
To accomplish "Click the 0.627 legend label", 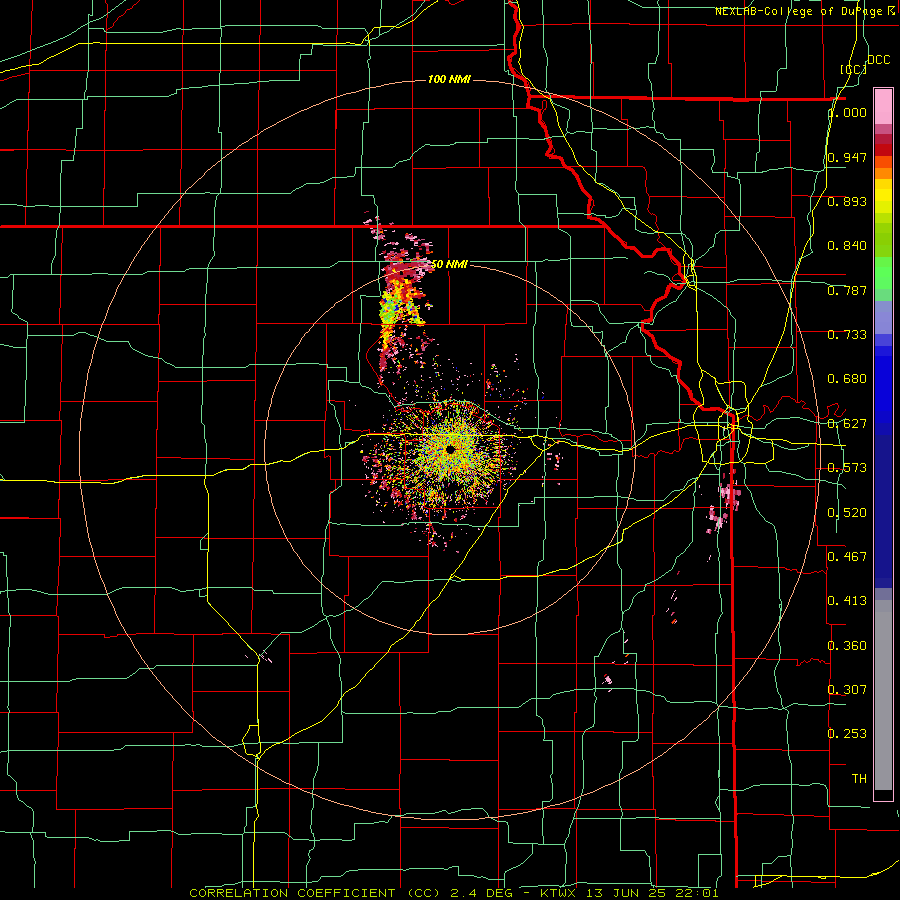I will click(847, 424).
